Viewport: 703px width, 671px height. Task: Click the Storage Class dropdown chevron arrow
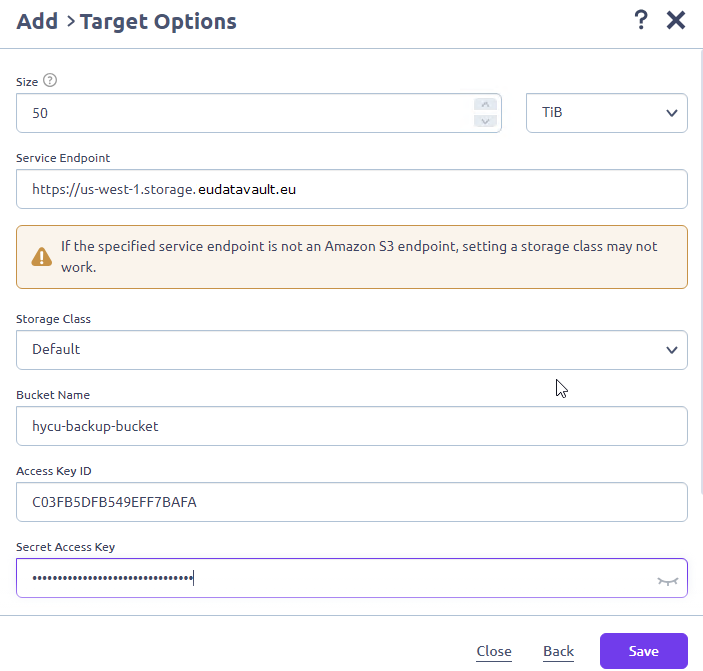click(x=671, y=350)
